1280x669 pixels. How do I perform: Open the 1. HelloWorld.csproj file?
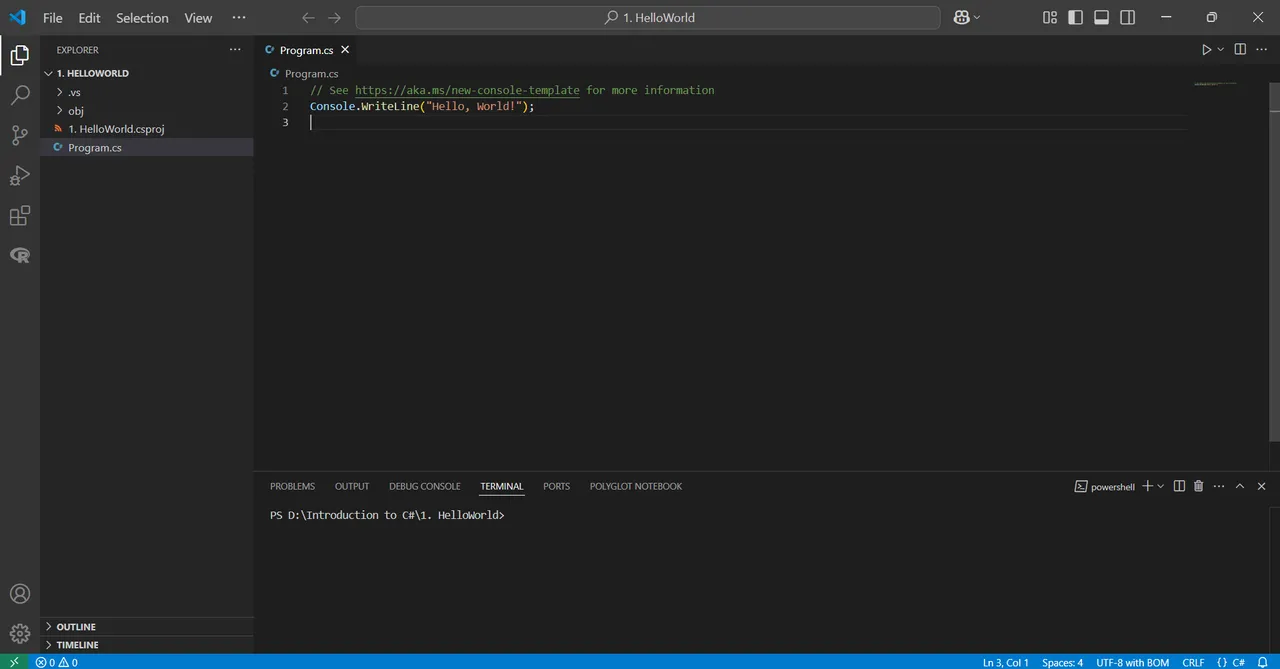(147, 129)
